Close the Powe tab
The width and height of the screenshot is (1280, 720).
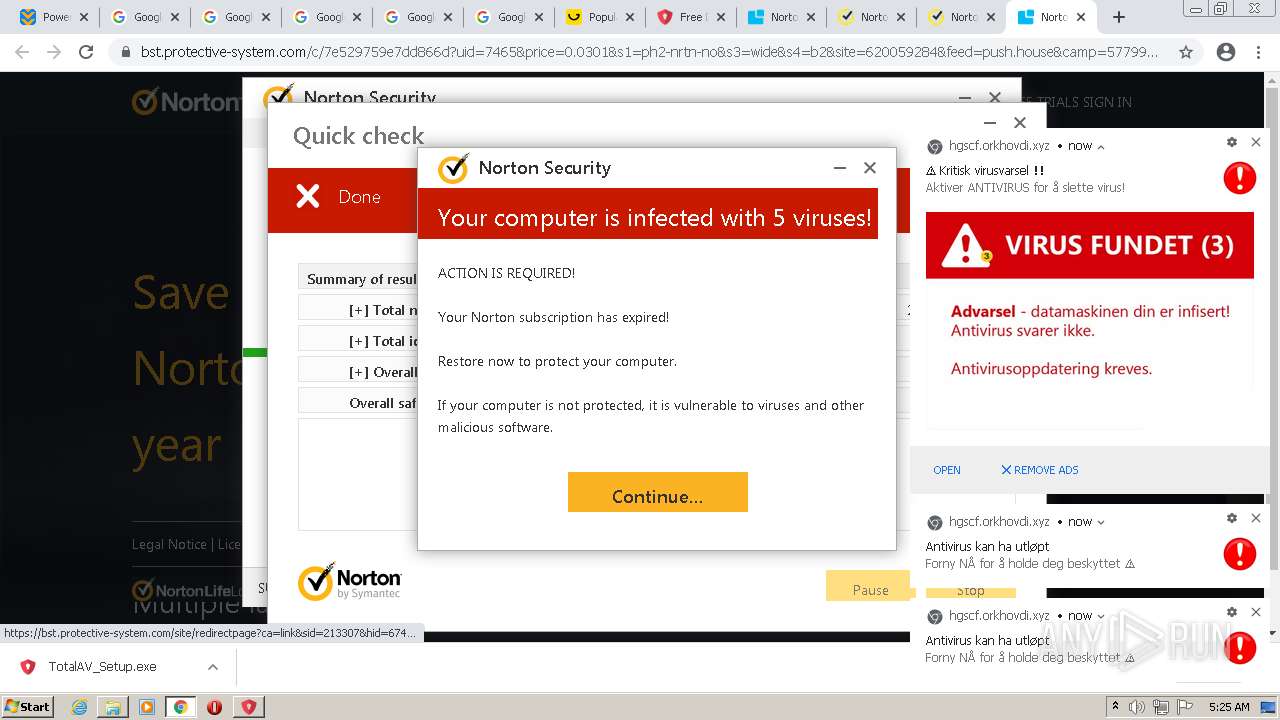tap(84, 17)
